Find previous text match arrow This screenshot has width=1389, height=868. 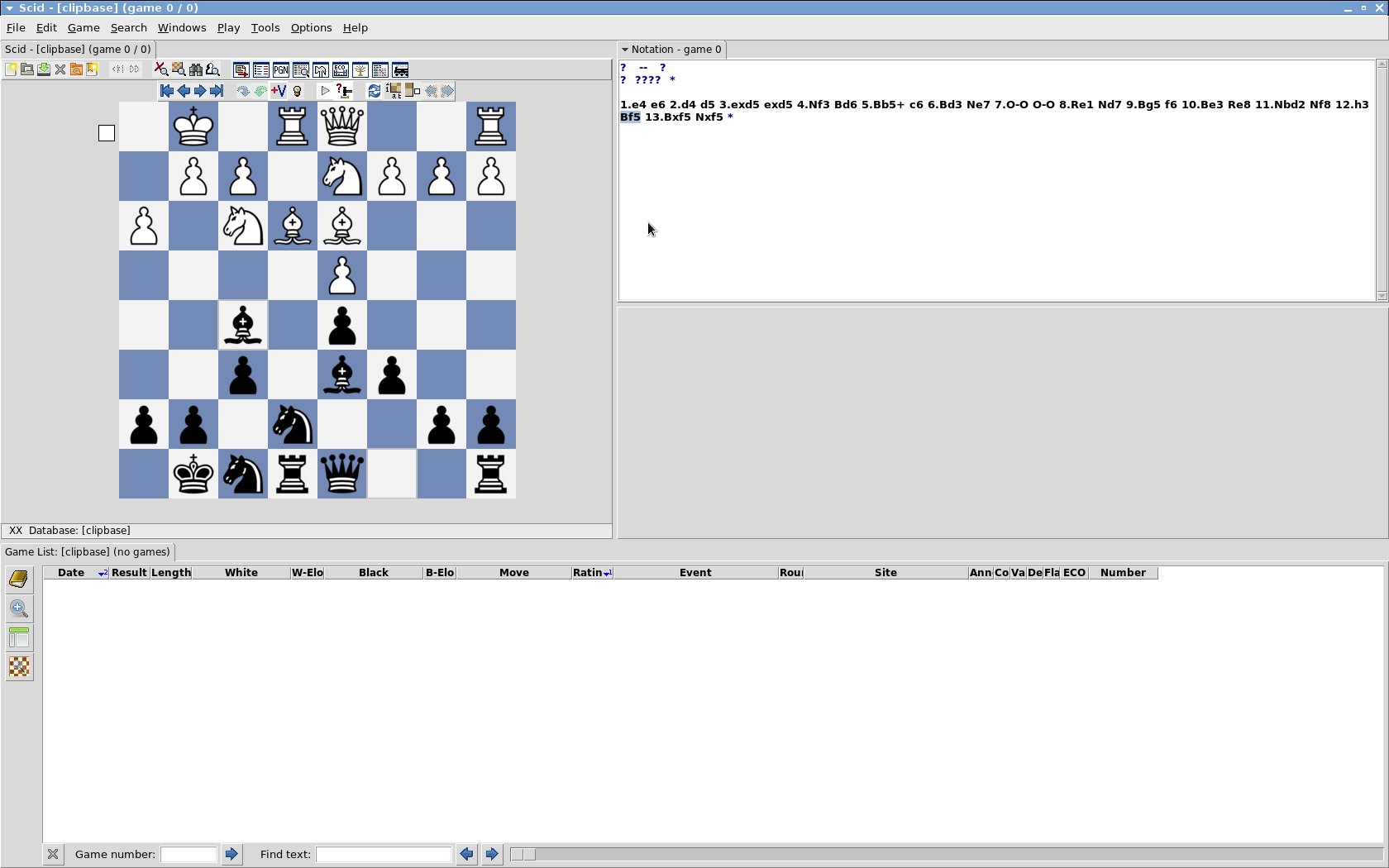pyautogui.click(x=467, y=854)
